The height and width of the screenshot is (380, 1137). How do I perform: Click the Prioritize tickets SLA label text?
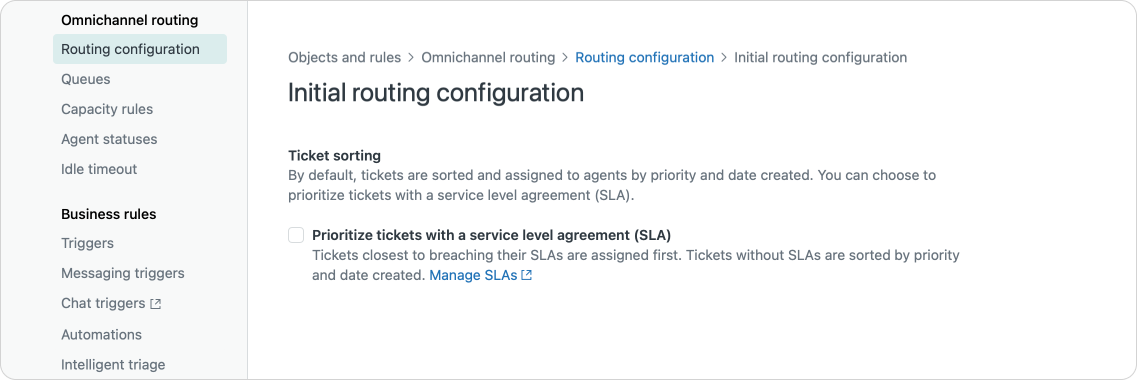(x=492, y=235)
